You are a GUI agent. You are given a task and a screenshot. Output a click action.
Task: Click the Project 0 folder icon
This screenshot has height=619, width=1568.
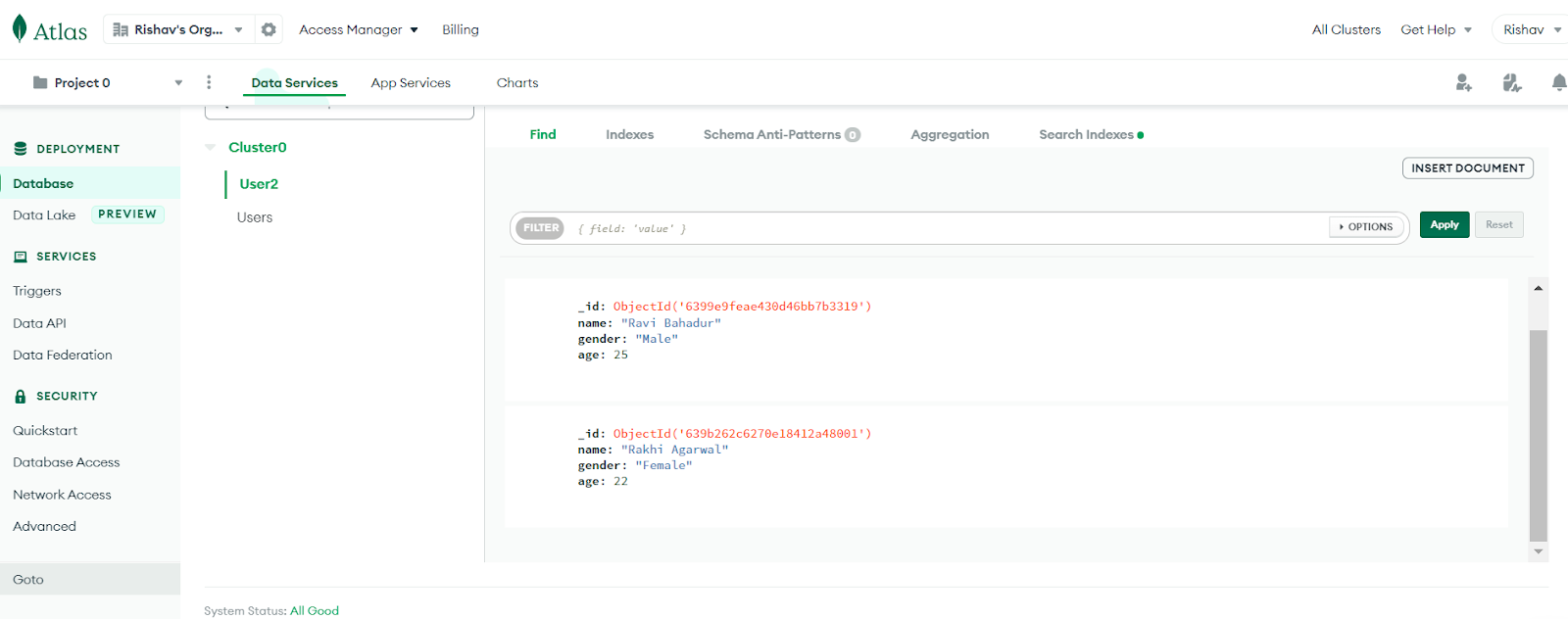(x=40, y=82)
